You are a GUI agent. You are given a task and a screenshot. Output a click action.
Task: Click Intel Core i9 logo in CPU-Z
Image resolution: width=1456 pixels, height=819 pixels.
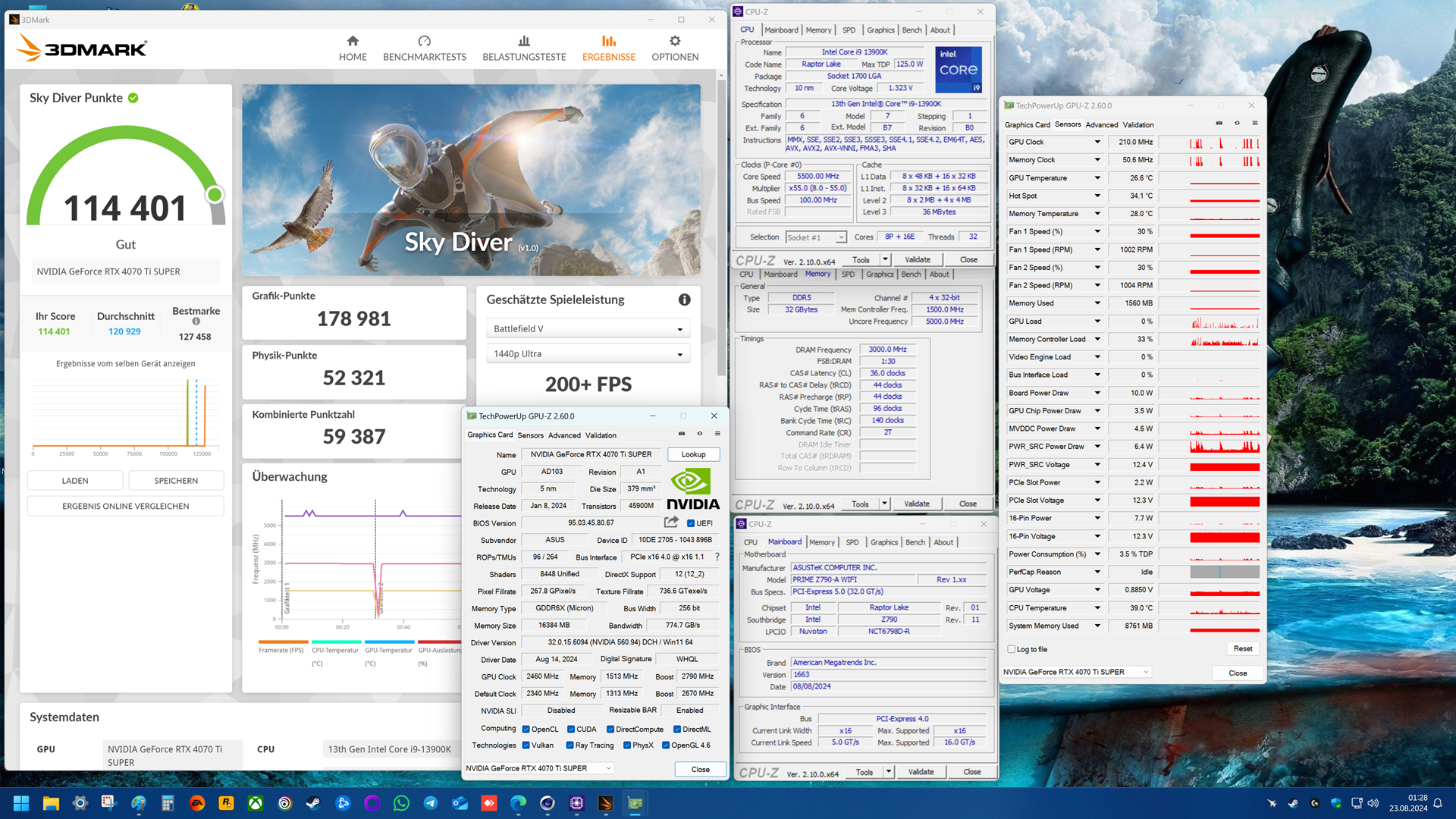(959, 70)
